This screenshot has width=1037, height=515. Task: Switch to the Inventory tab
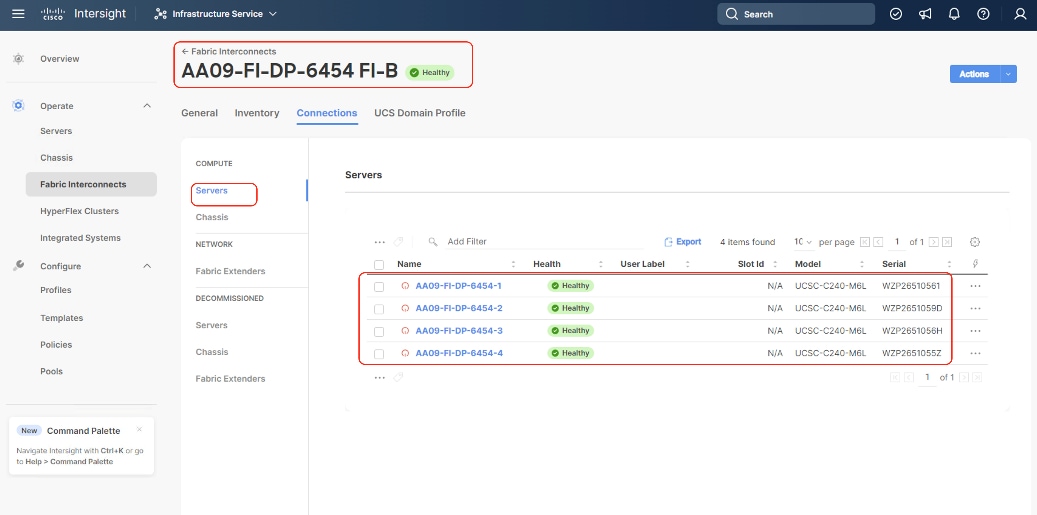(x=257, y=113)
